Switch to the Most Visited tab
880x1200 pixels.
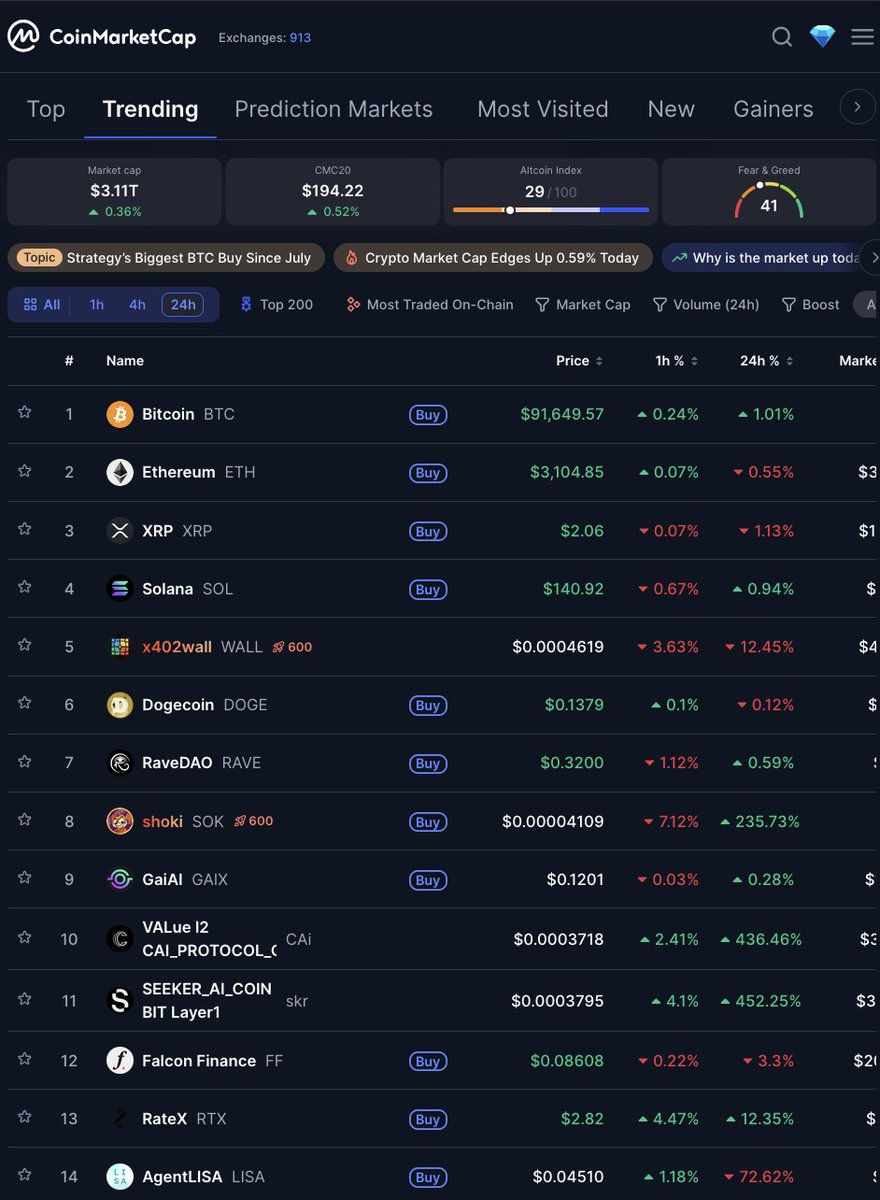pyautogui.click(x=543, y=108)
